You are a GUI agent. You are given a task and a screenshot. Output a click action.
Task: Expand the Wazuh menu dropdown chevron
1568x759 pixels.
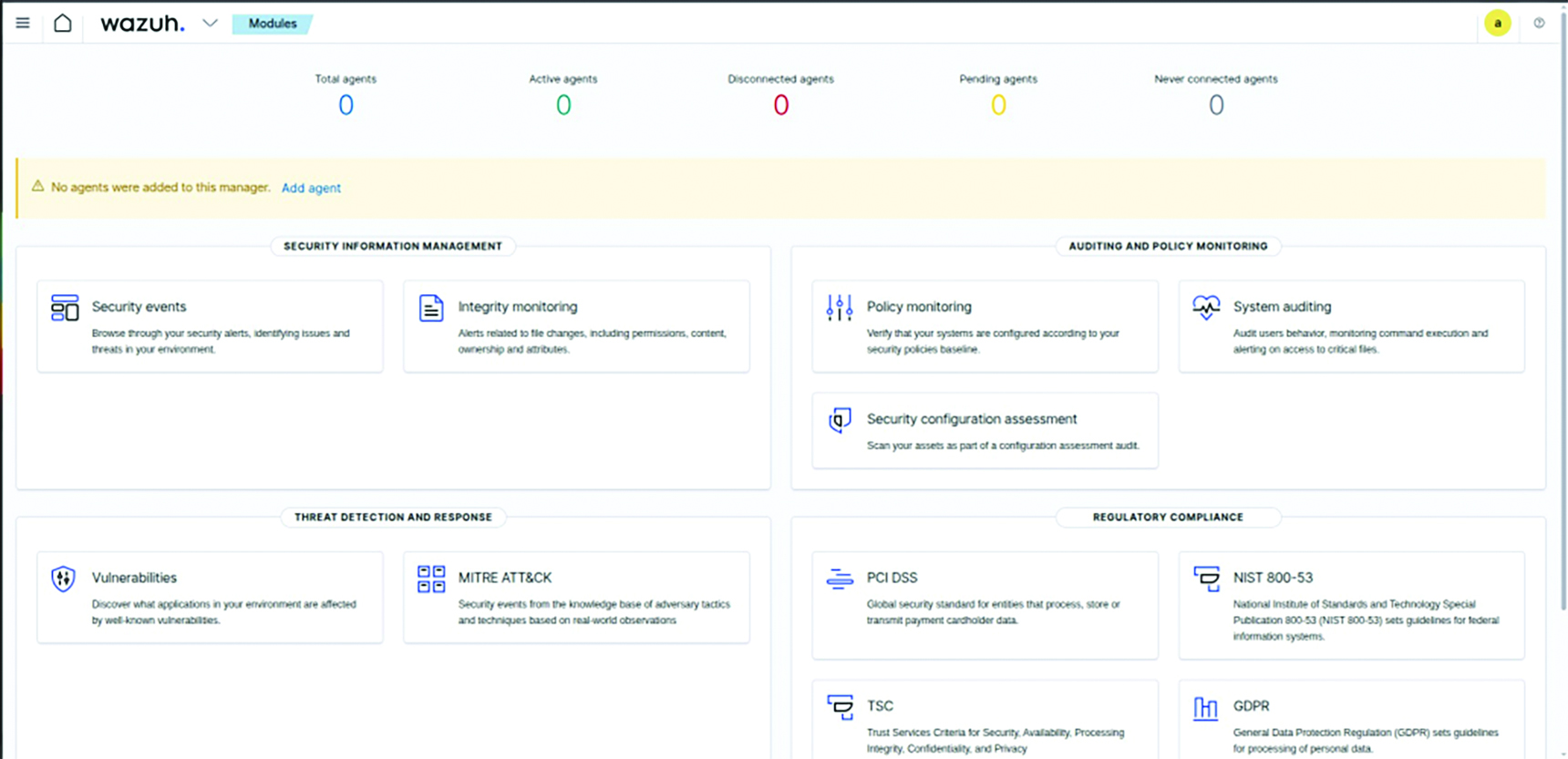(x=210, y=24)
